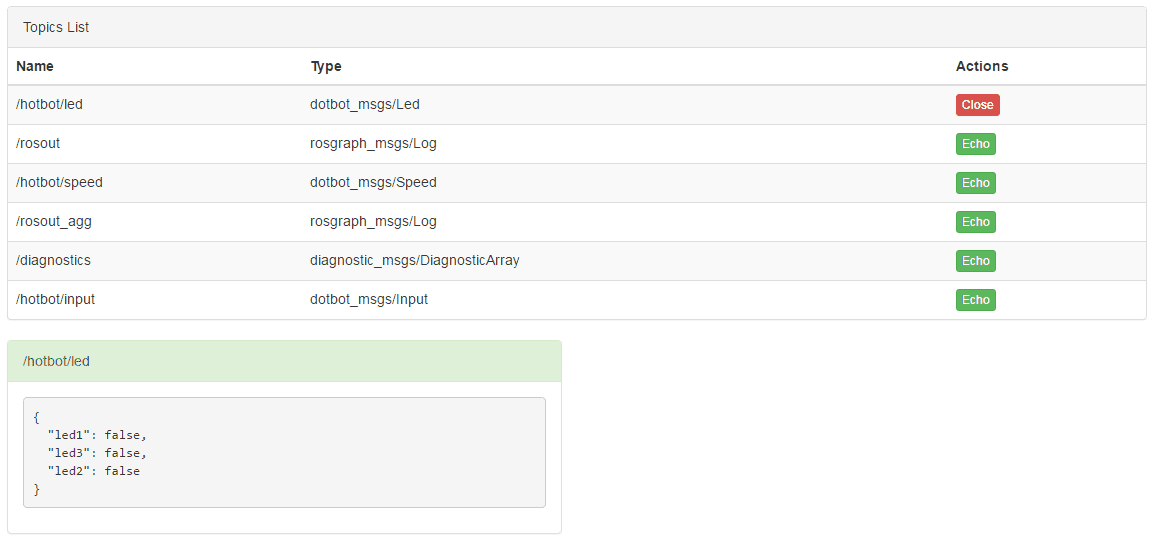Select the /rosout_agg name cell
This screenshot has width=1160, height=542.
(54, 221)
